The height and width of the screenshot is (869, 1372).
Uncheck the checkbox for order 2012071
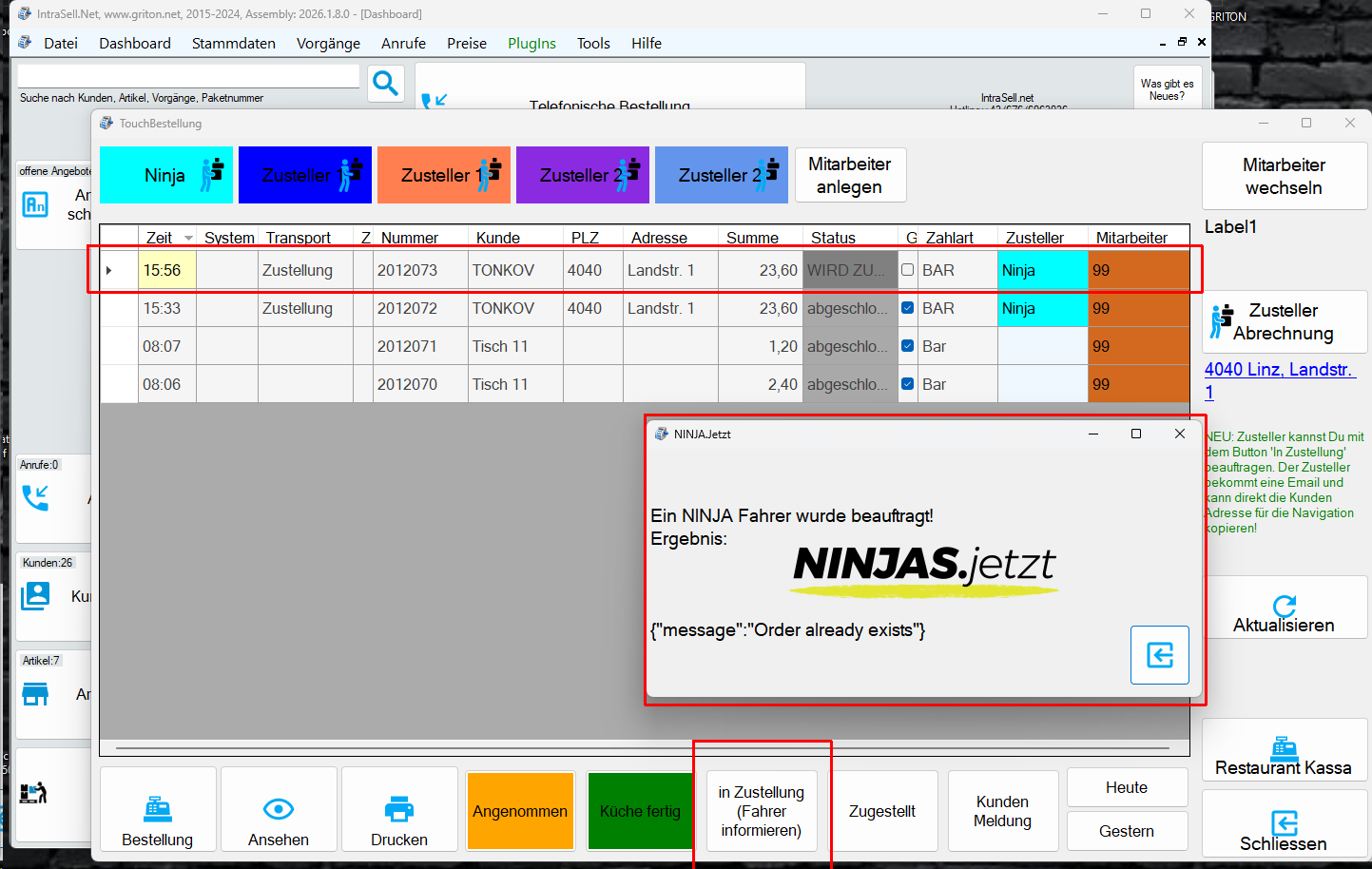point(908,346)
